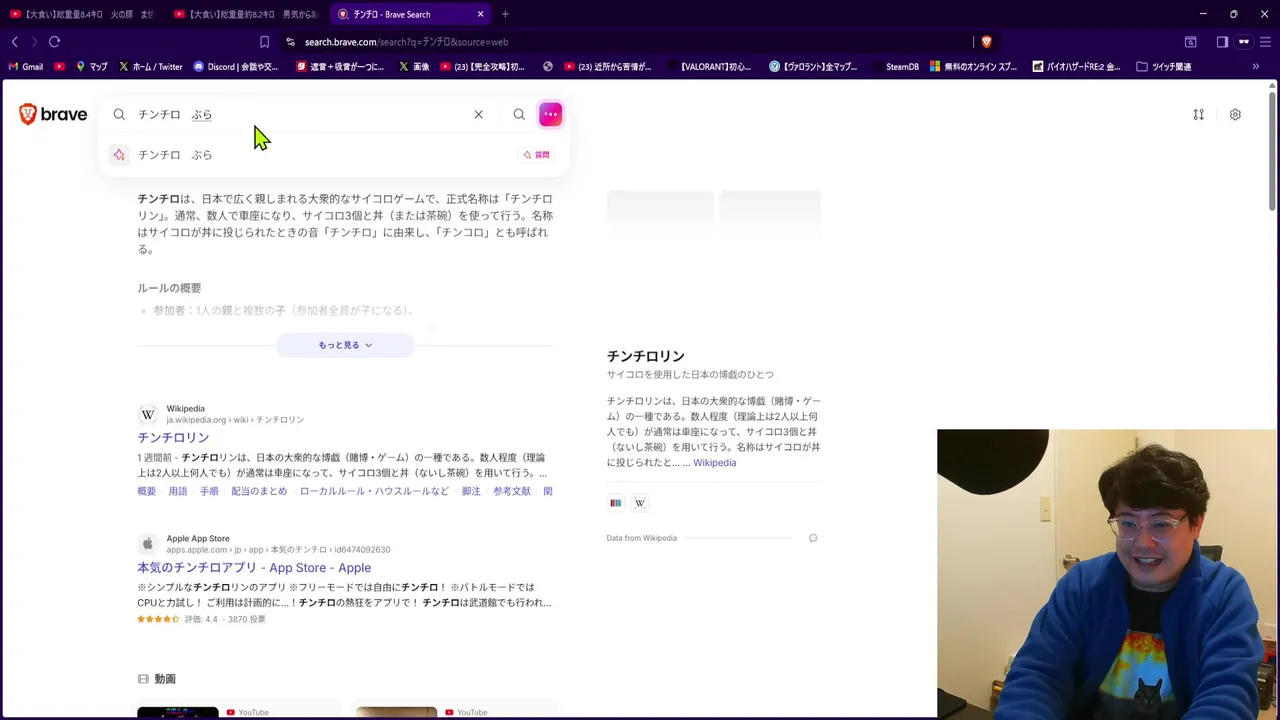Open the Leo glasses icon in toolbar
1280x720 pixels.
click(1244, 42)
